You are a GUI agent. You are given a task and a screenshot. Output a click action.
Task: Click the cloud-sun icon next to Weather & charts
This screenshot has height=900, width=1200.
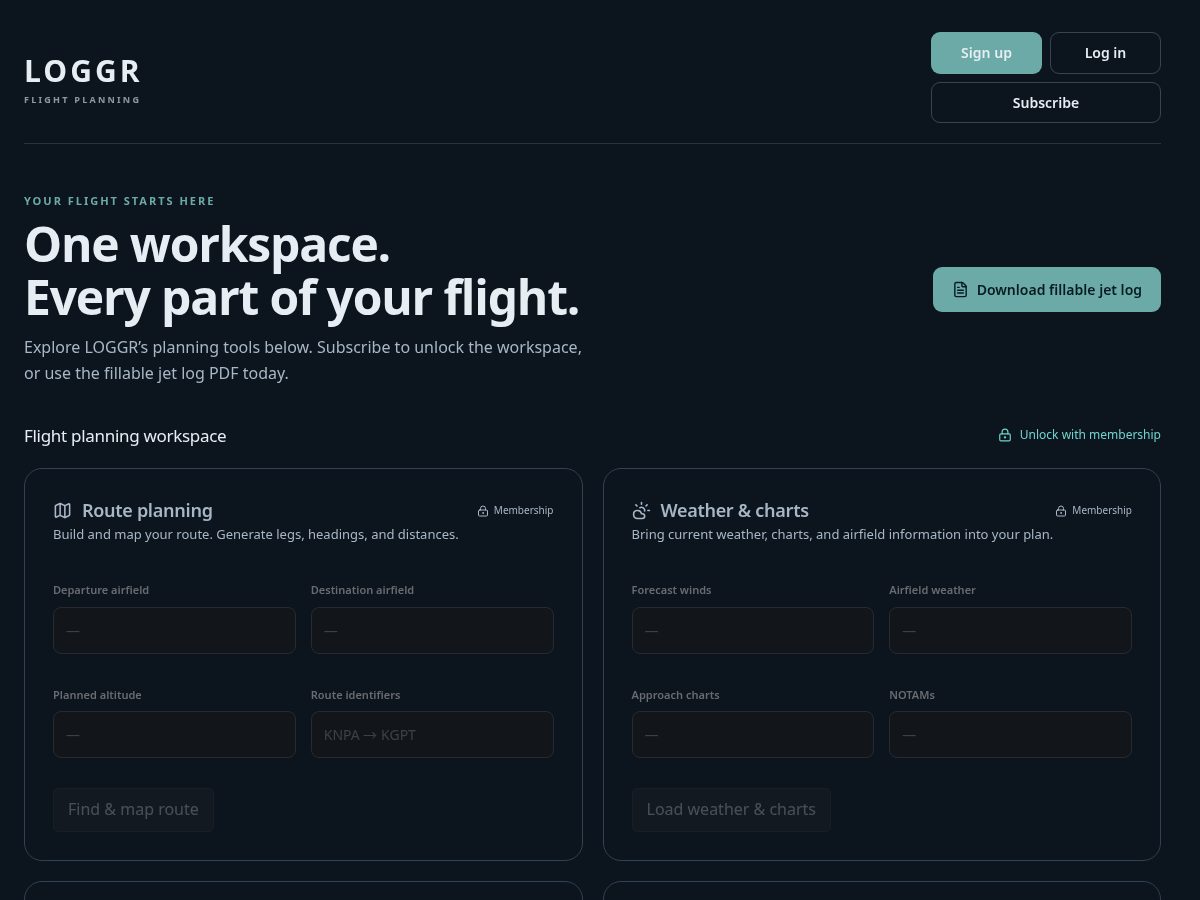[641, 510]
